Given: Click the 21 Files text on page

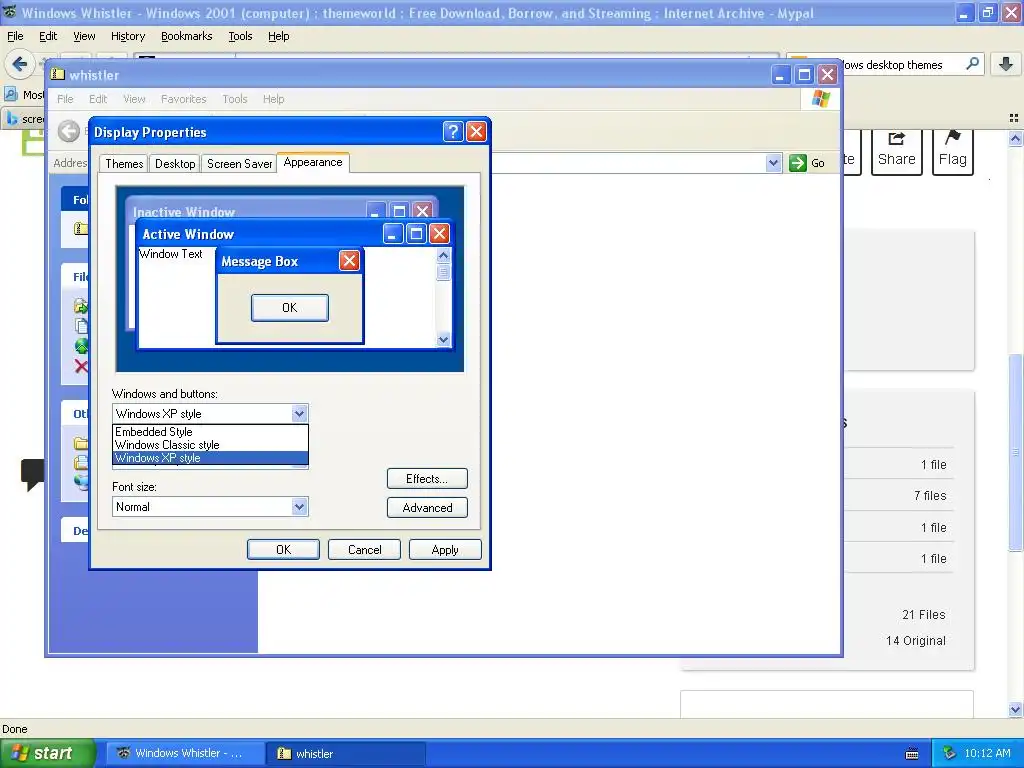Looking at the screenshot, I should [x=923, y=615].
